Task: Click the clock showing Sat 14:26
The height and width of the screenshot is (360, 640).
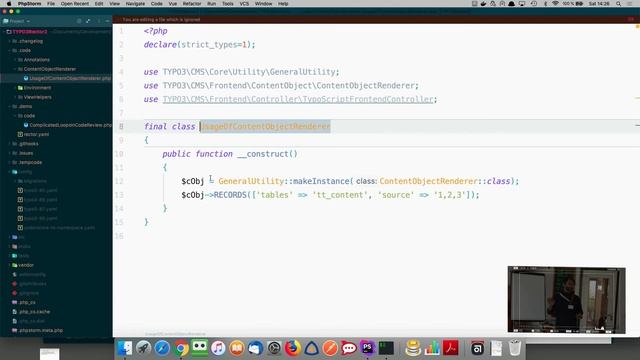Action: coord(599,4)
